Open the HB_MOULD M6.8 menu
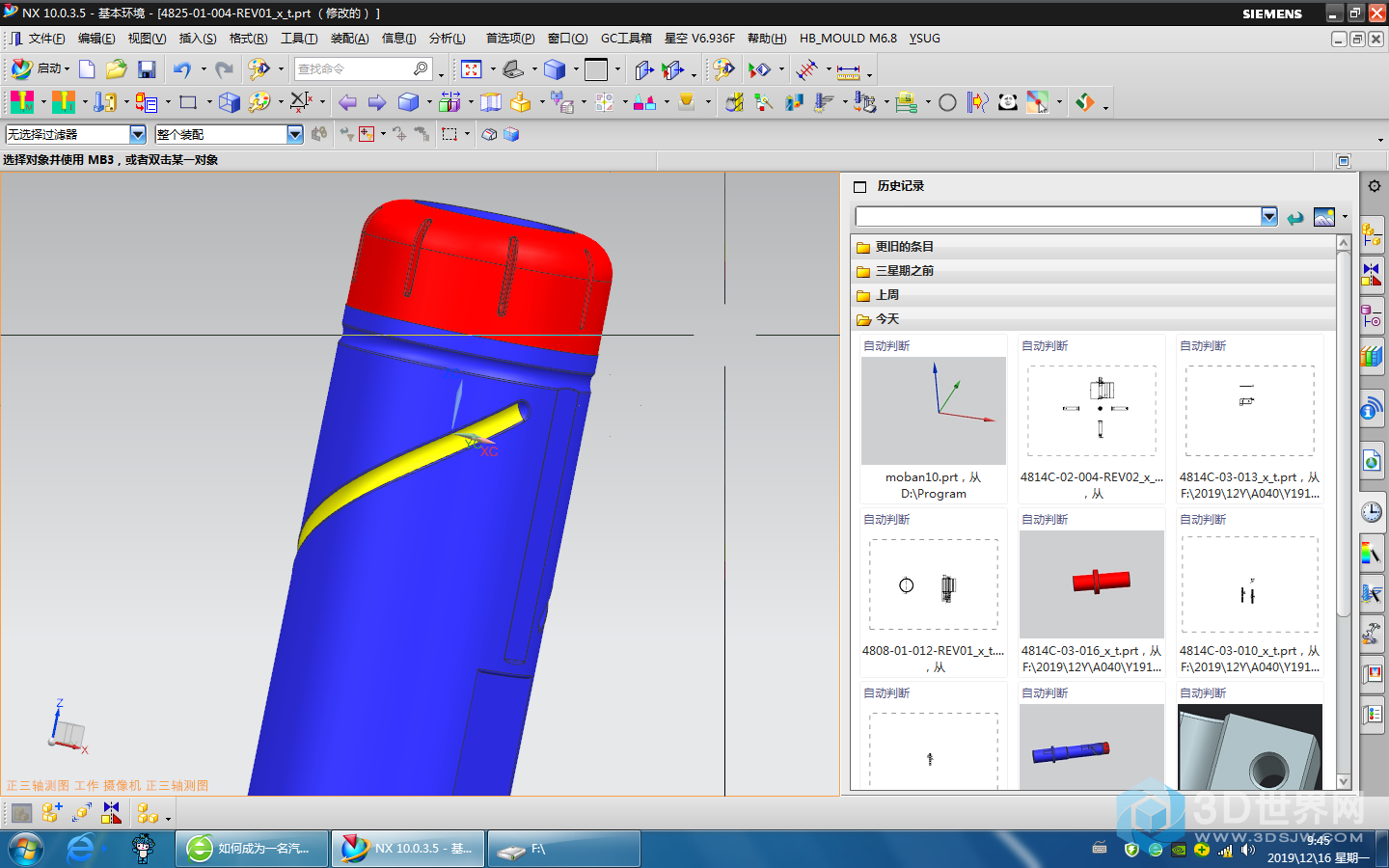 pyautogui.click(x=848, y=39)
